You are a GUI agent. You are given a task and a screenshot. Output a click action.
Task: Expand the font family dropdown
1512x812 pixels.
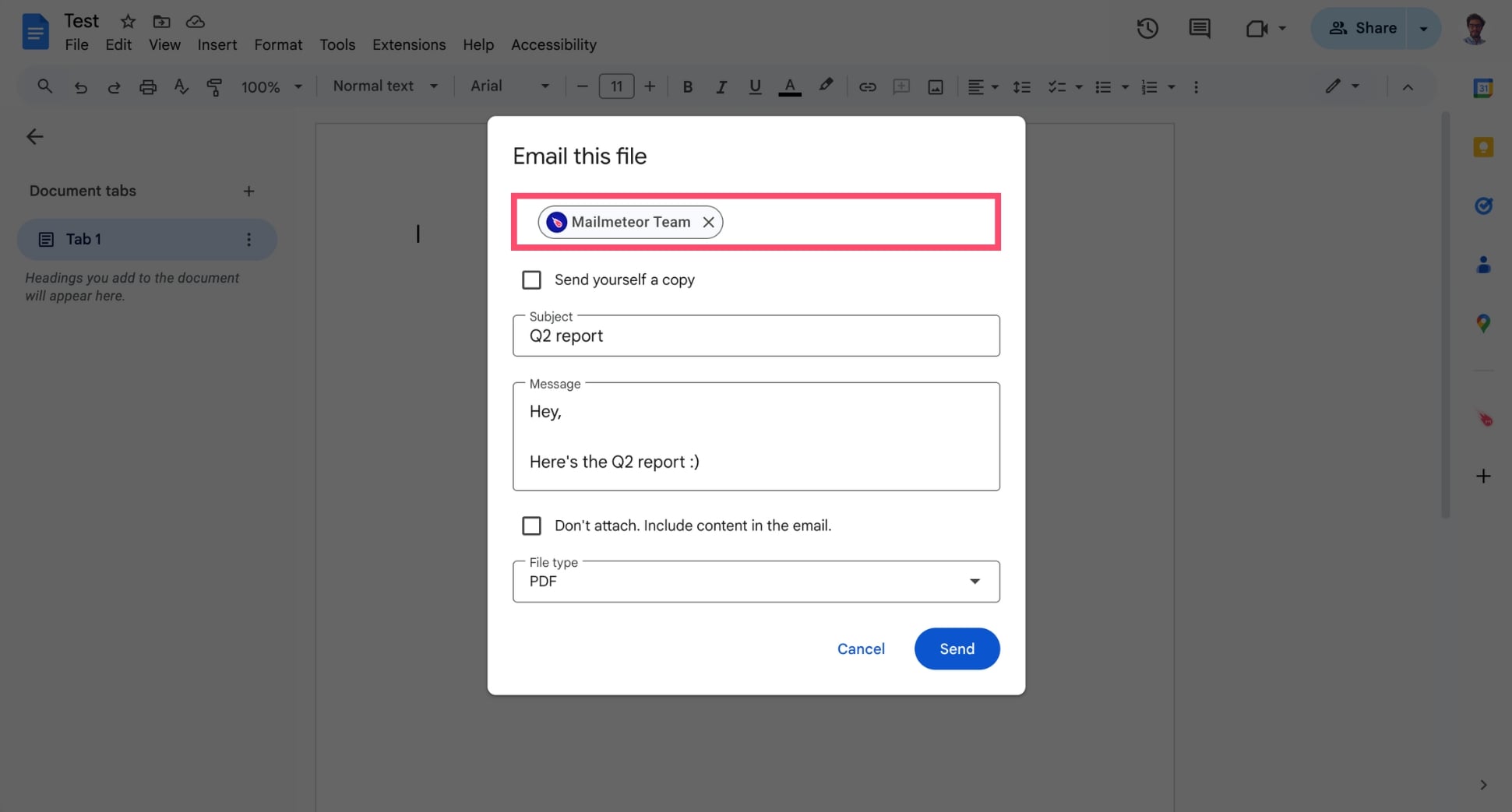tap(545, 86)
